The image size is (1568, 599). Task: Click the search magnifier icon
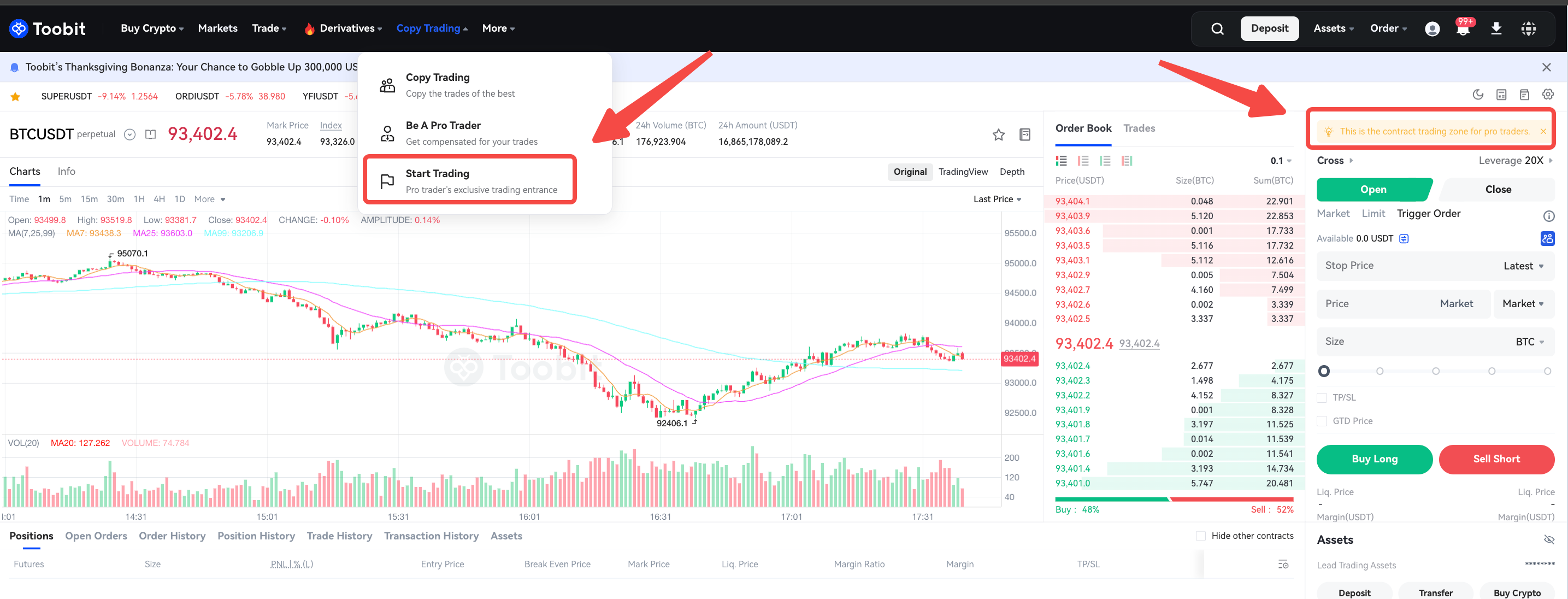(x=1217, y=28)
